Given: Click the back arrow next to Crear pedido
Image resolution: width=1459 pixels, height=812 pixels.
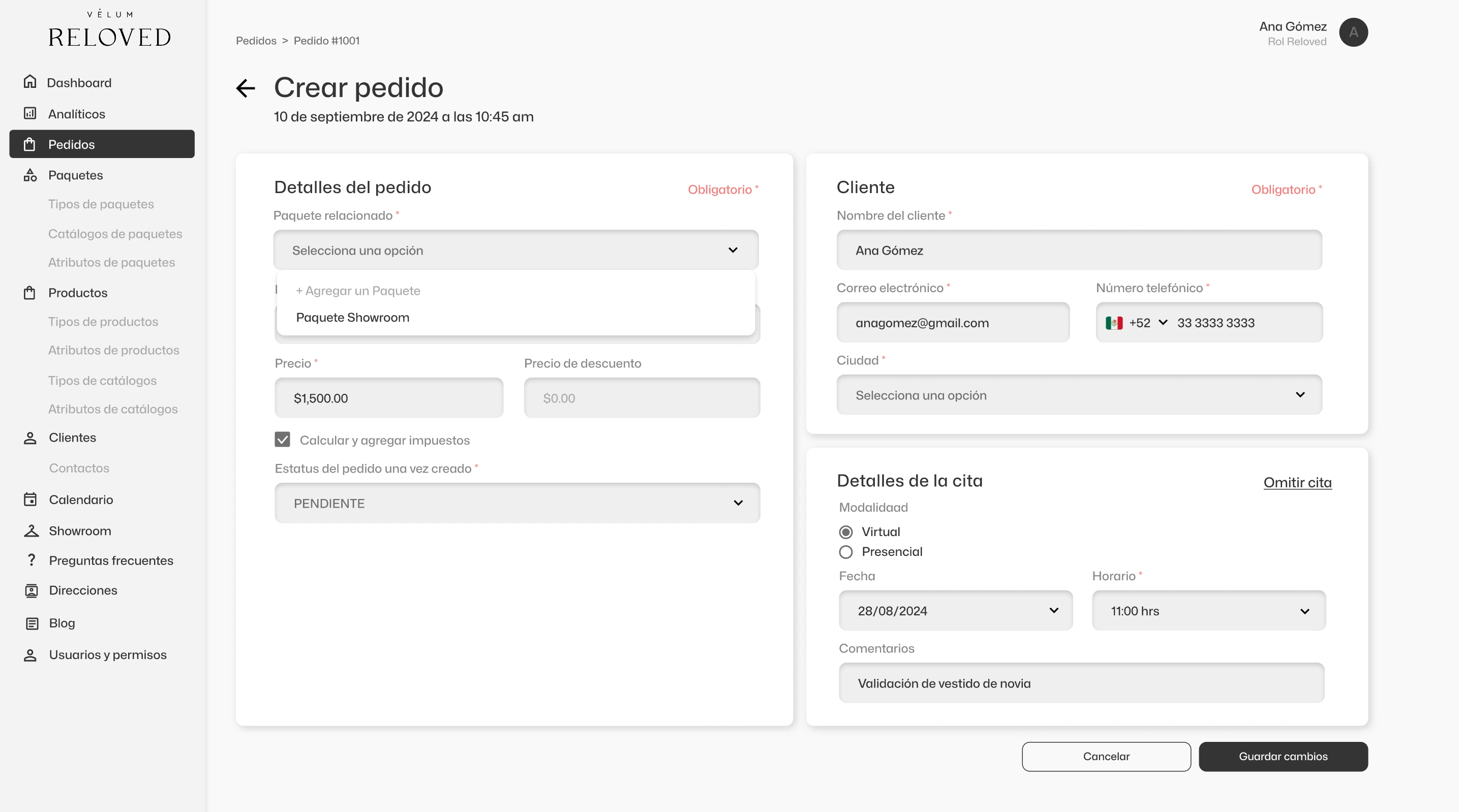Looking at the screenshot, I should 245,88.
